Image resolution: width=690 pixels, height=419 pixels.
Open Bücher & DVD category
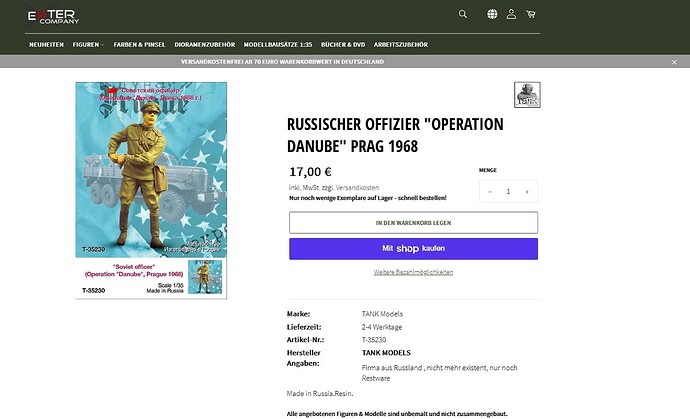point(343,44)
